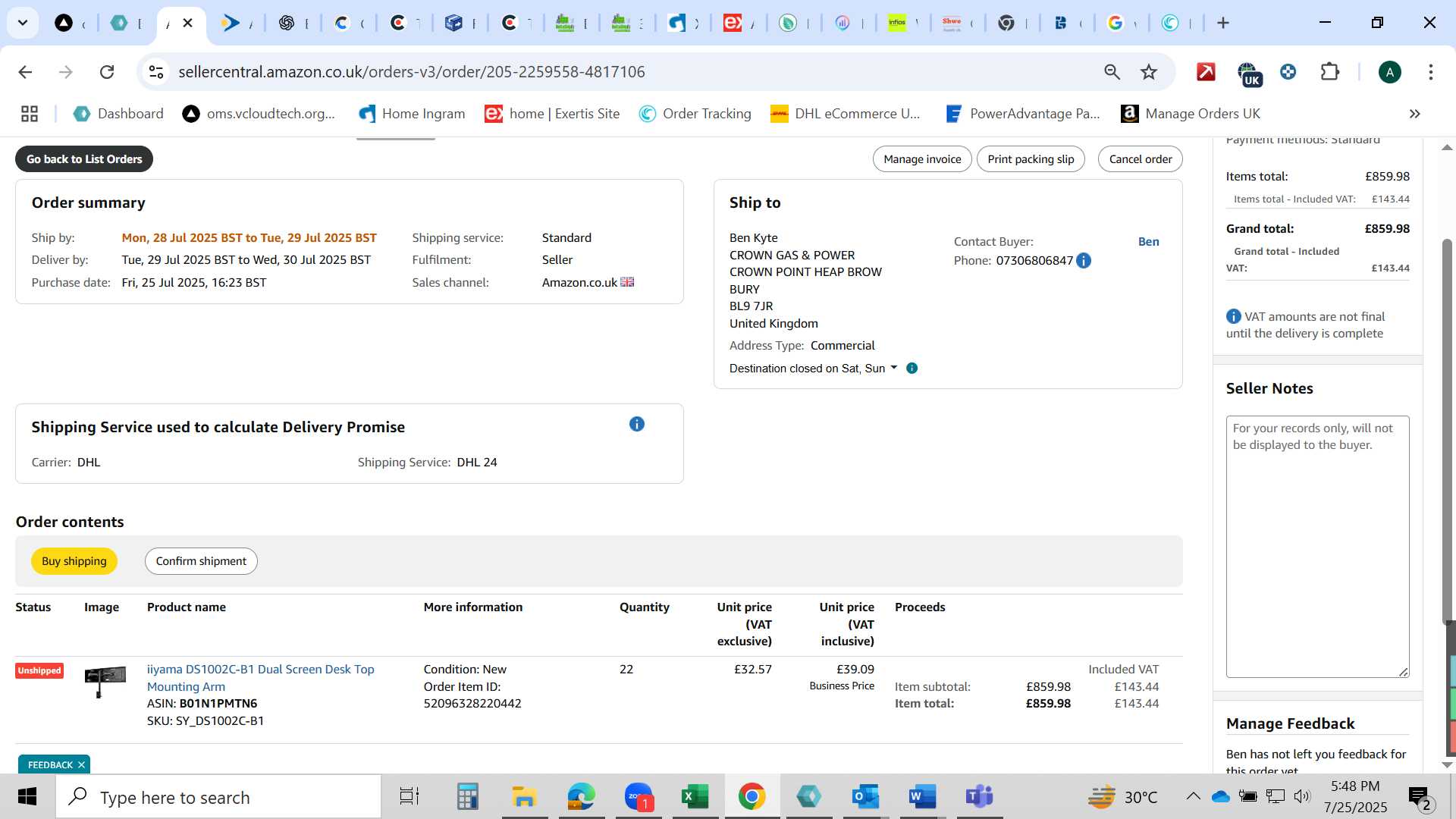Open a new browser tab
Screen dimensions: 1456x819
tap(1222, 23)
